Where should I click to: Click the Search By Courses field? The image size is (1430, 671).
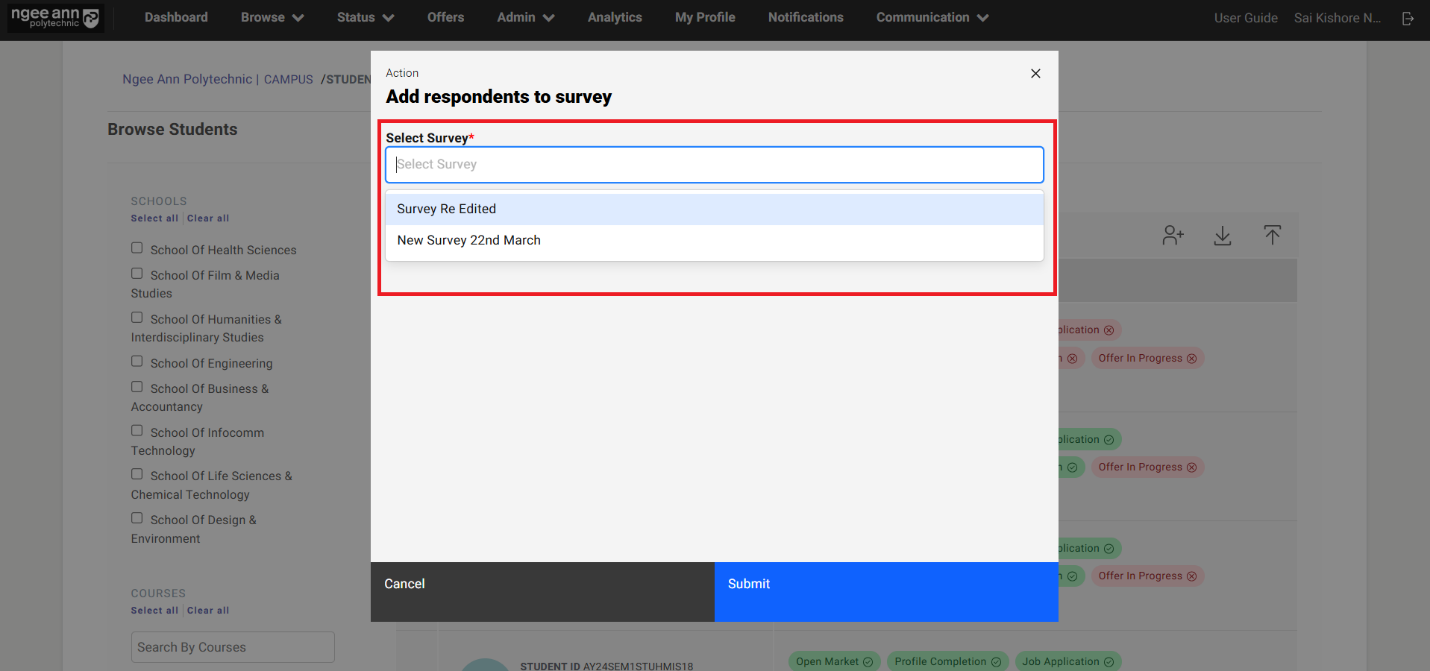click(232, 647)
